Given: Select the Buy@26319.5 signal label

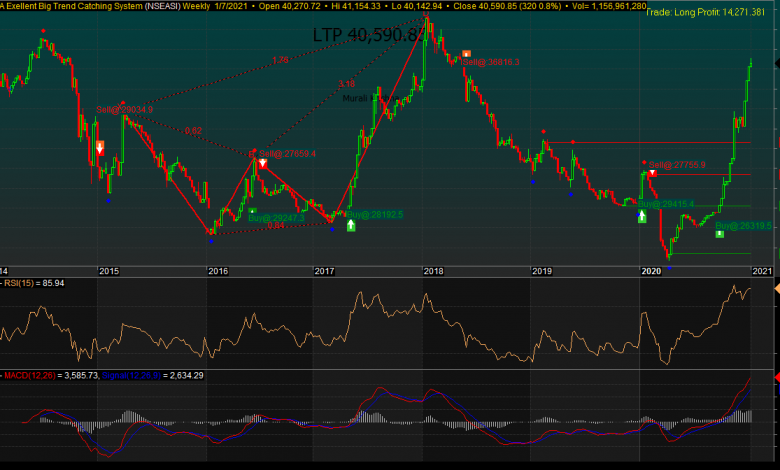Looking at the screenshot, I should [x=743, y=226].
